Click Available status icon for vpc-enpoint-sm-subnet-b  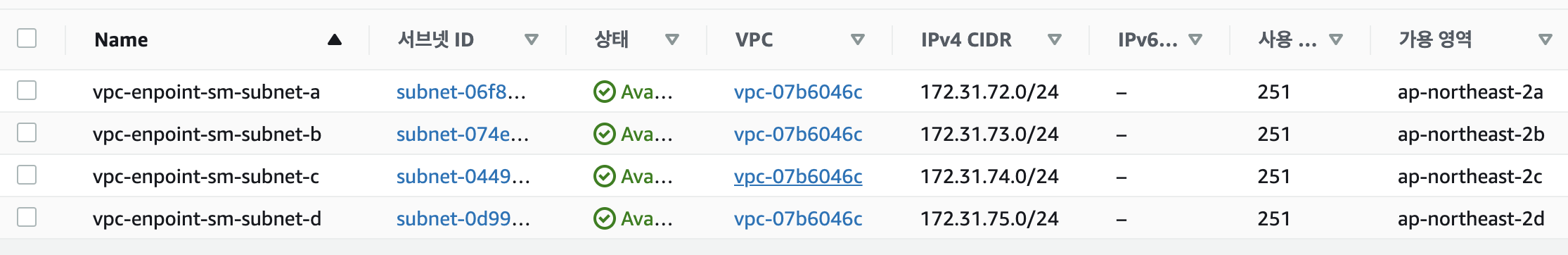[x=605, y=134]
